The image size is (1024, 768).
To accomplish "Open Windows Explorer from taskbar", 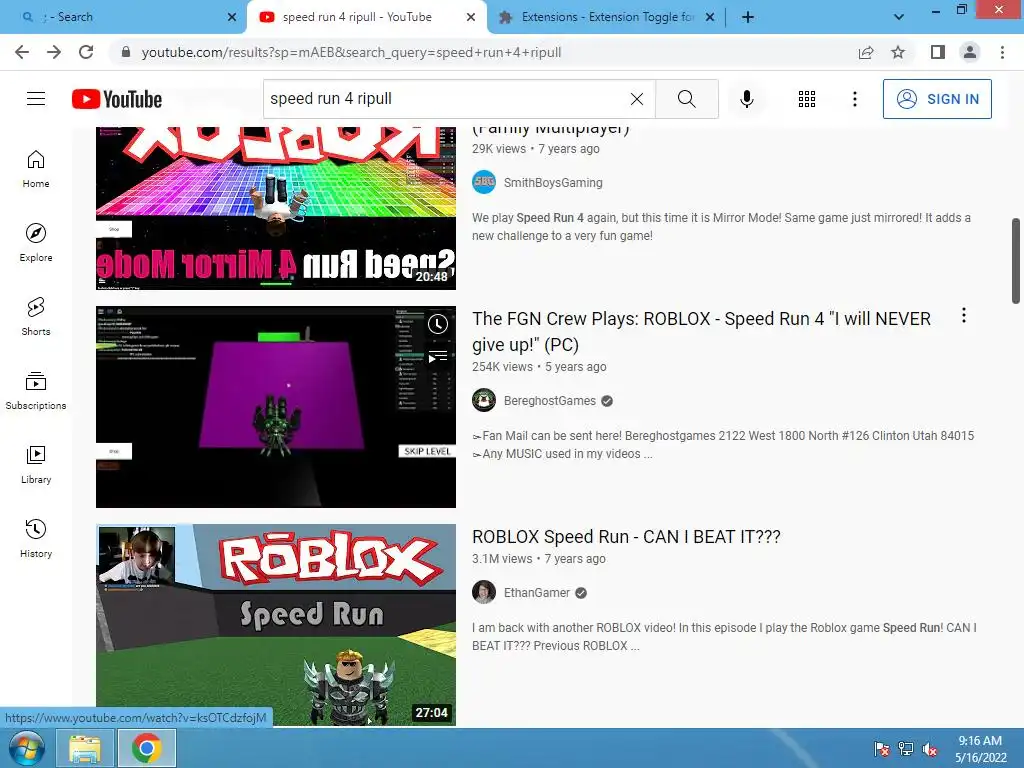I will [85, 748].
